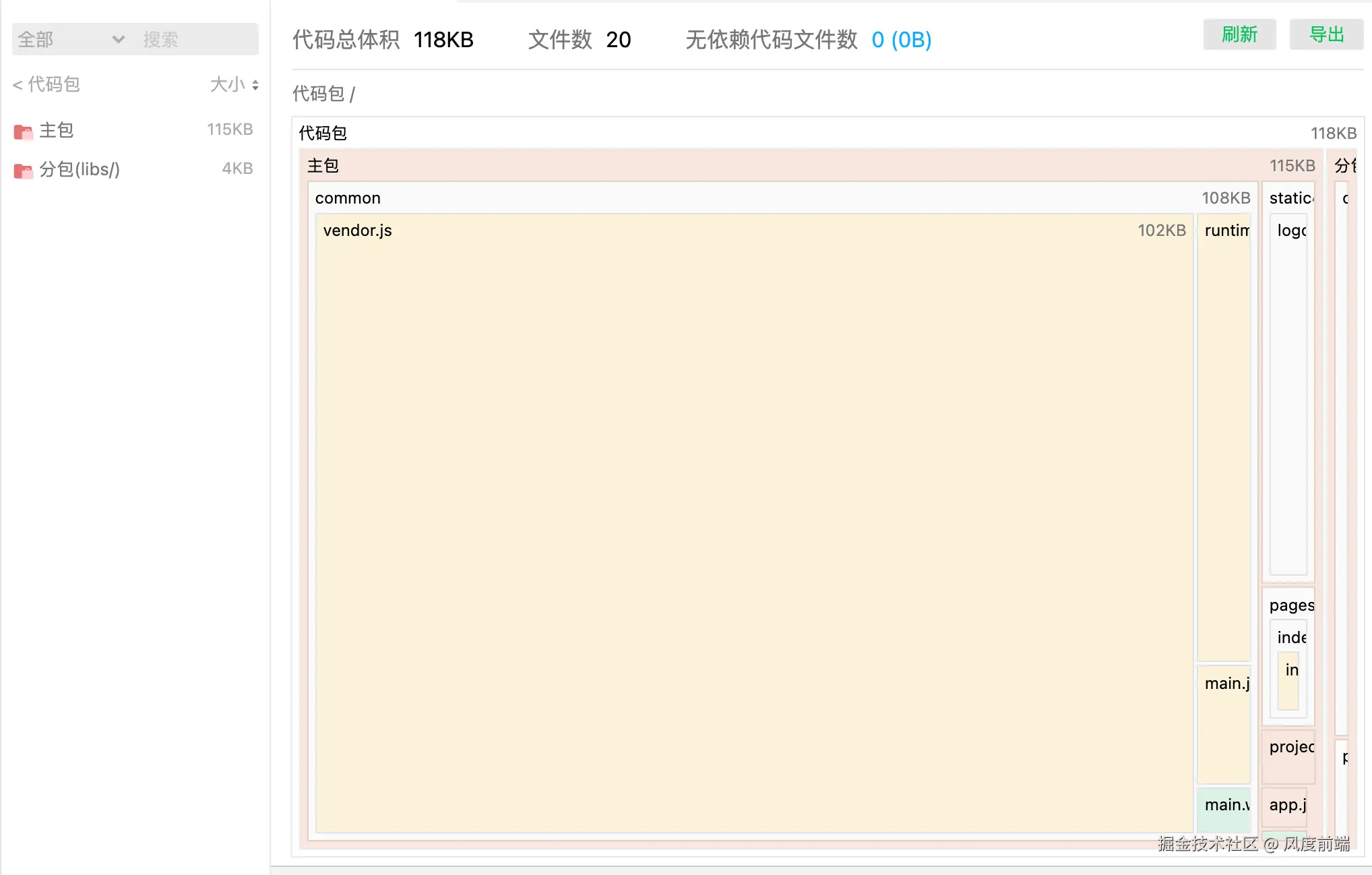The image size is (1372, 875).
Task: Go back via < 代码包 header
Action: 46,84
